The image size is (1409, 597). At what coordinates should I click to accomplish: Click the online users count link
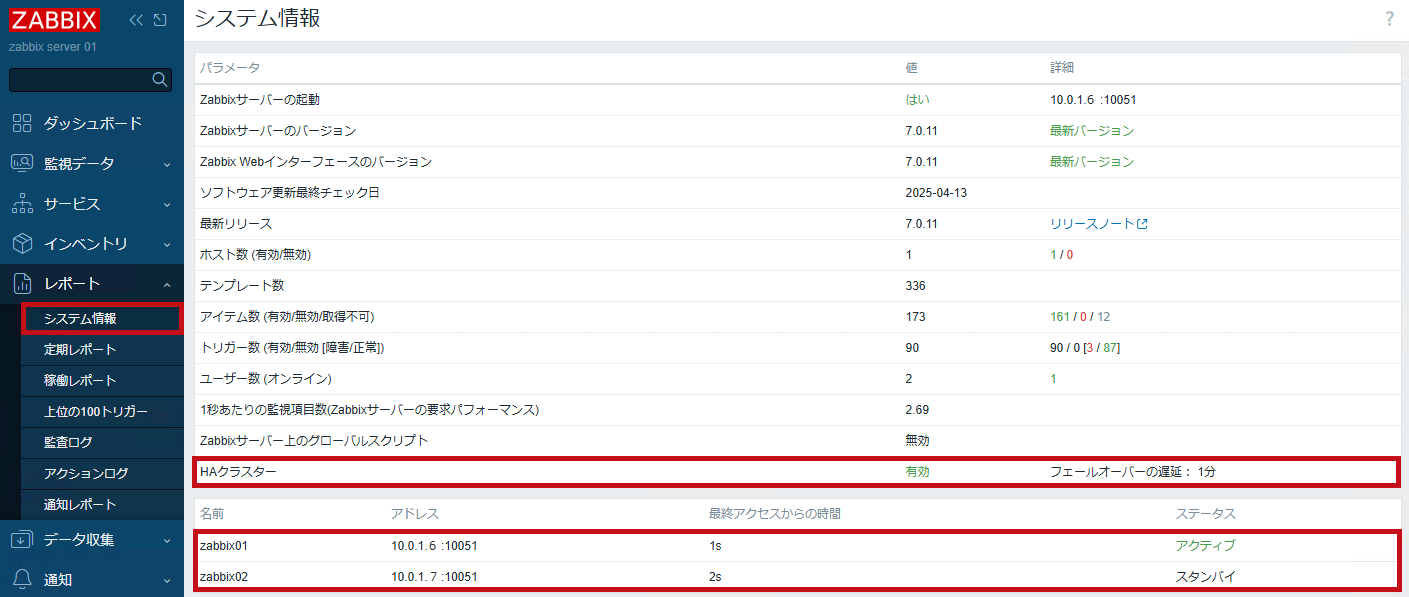[x=1053, y=379]
